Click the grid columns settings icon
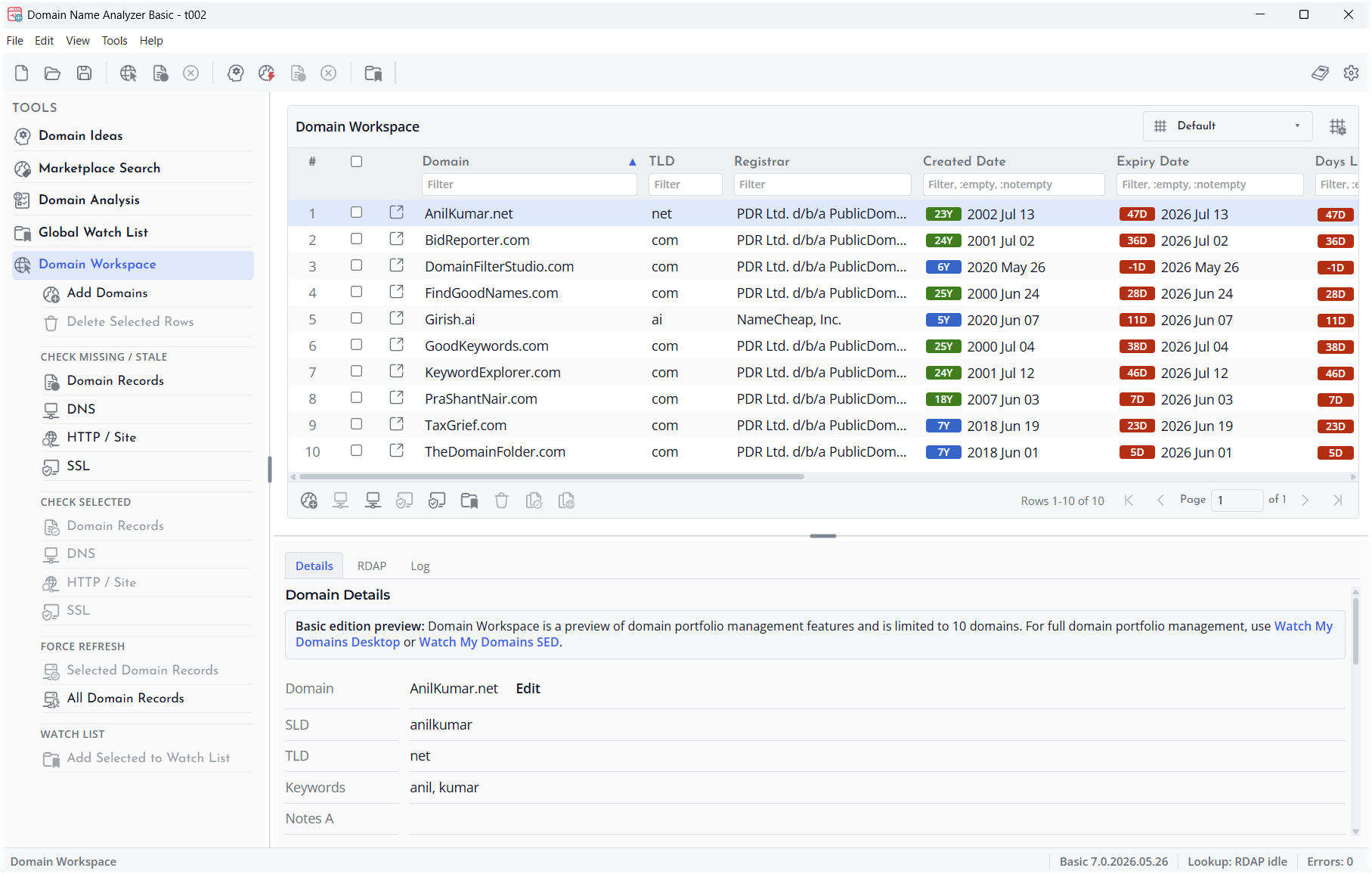 coord(1337,126)
